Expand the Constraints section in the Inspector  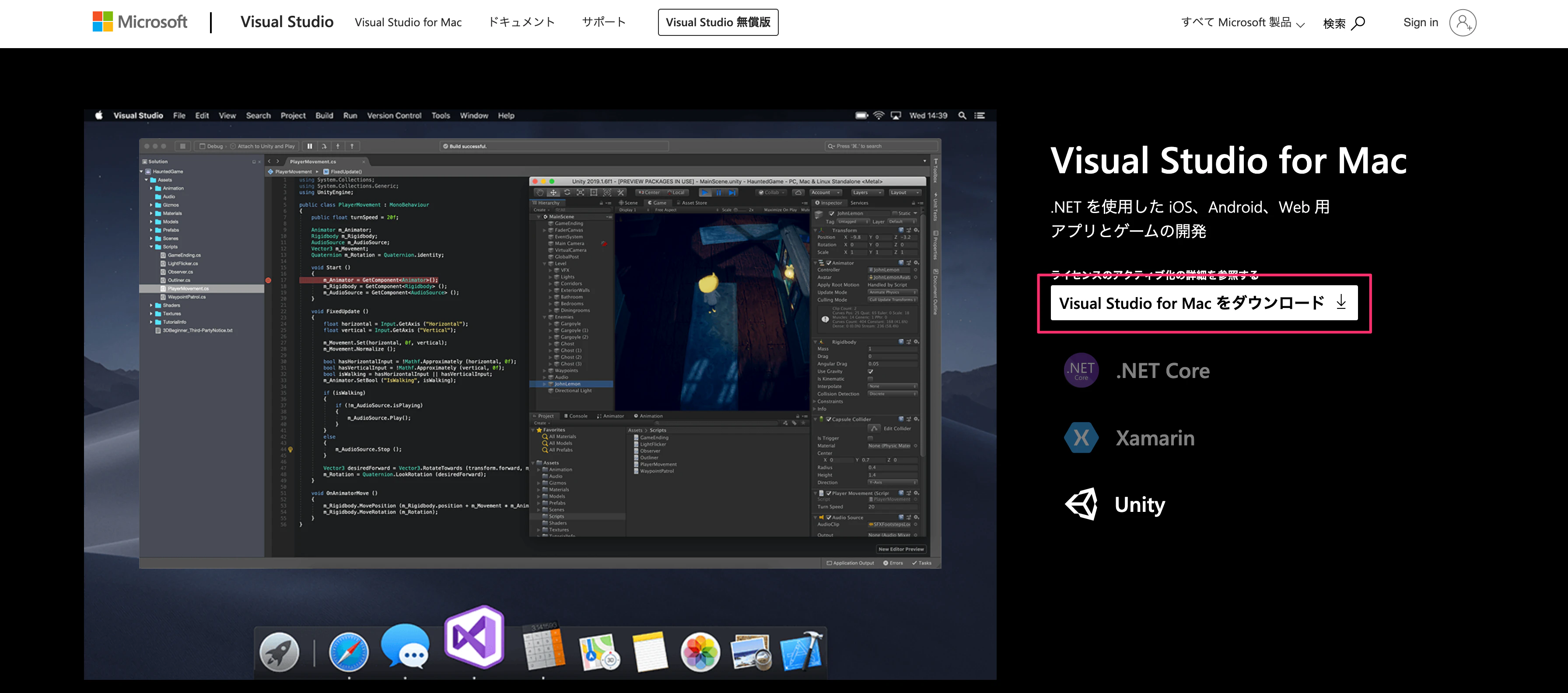click(x=815, y=401)
